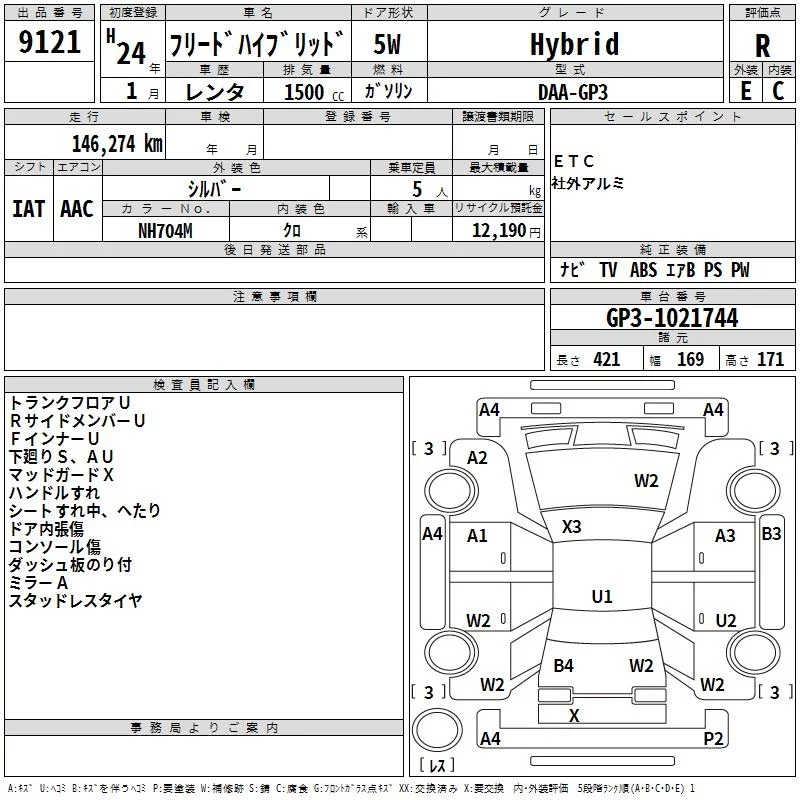The height and width of the screenshot is (800, 800).
Task: Click the spare tire circle icon
Action: (437, 731)
